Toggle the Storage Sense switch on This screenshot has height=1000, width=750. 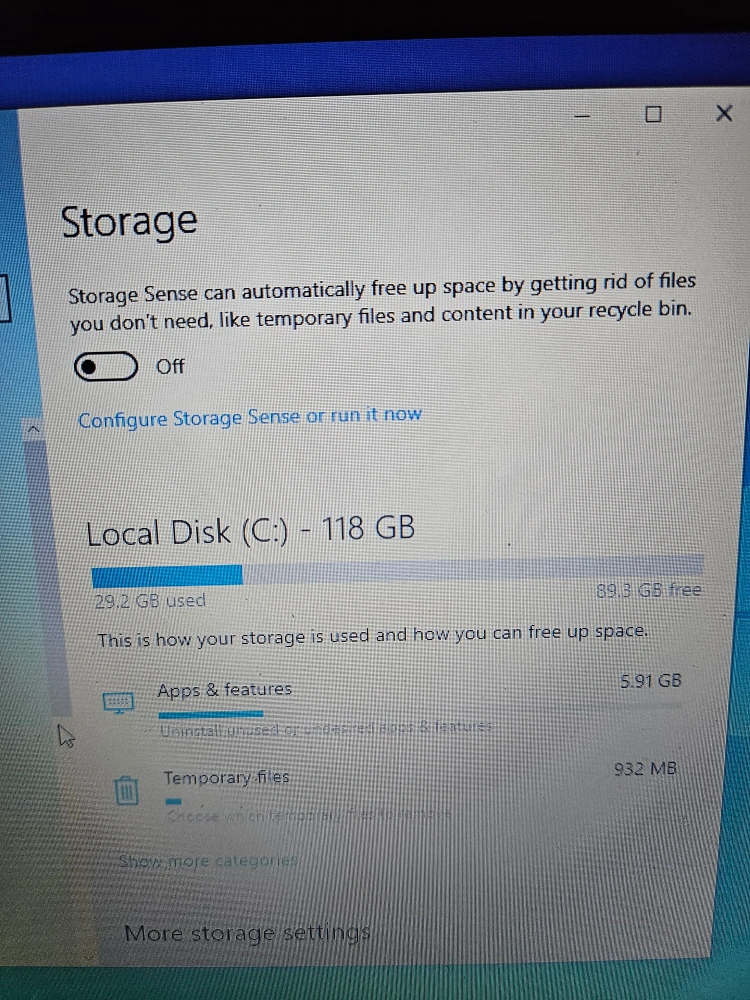(x=105, y=366)
